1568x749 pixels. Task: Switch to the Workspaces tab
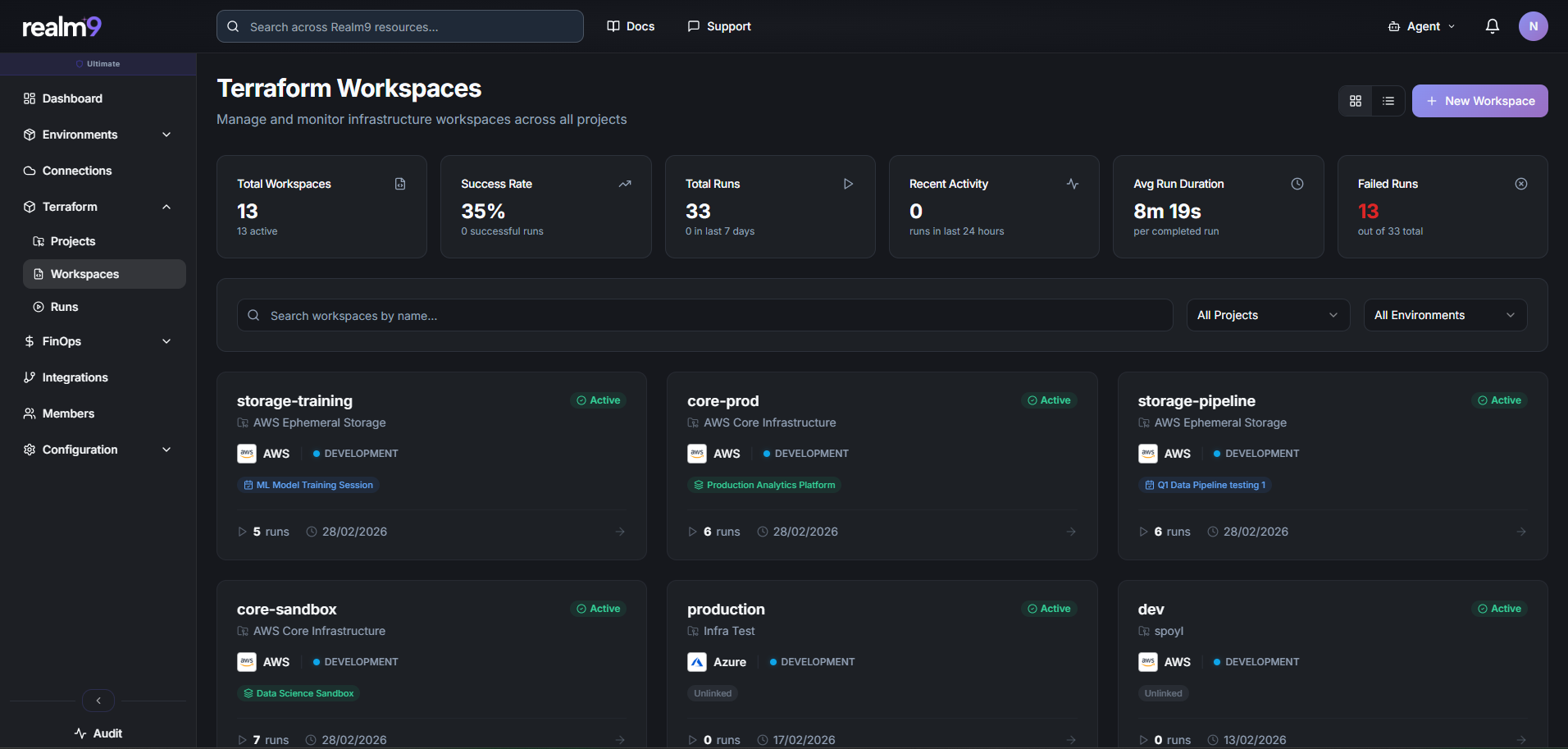pos(84,273)
